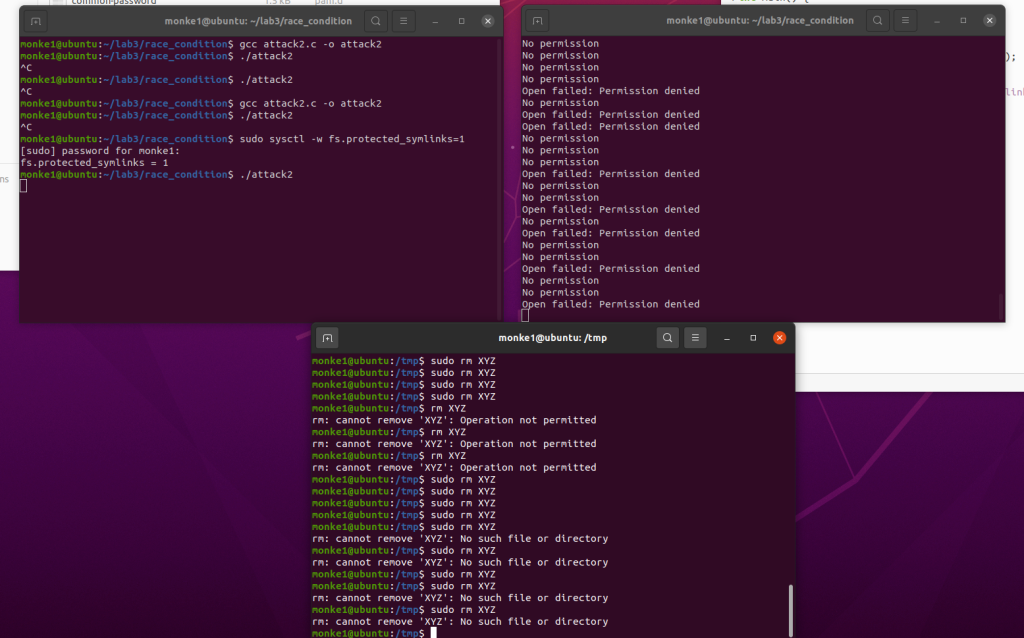
Task: Click first 'Operation not permitted' error line
Action: pos(454,420)
